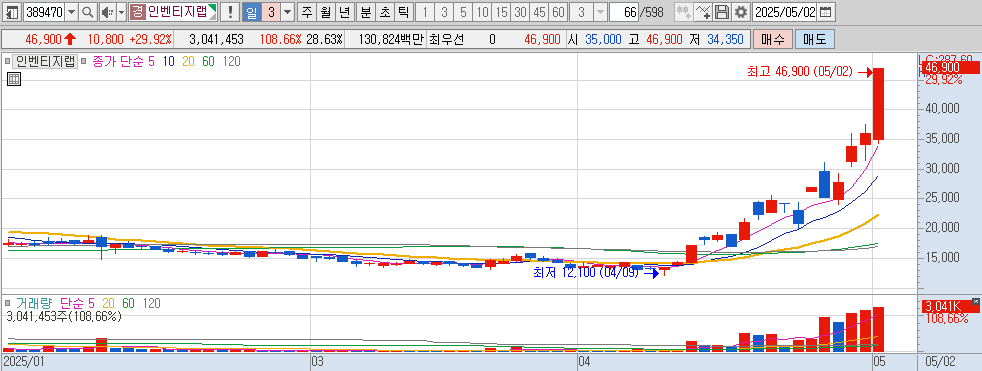Screen dimensions: 982x371
Task: Click the exclamation mark info button
Action: [230, 11]
